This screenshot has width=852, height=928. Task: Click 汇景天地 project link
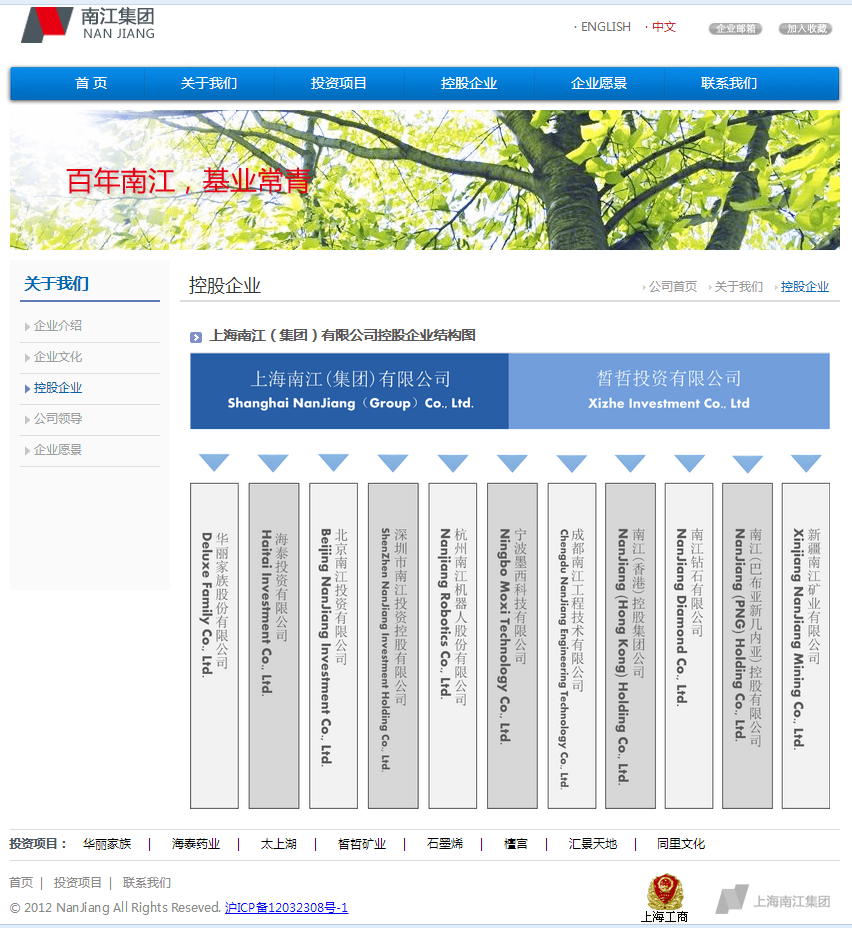point(592,844)
